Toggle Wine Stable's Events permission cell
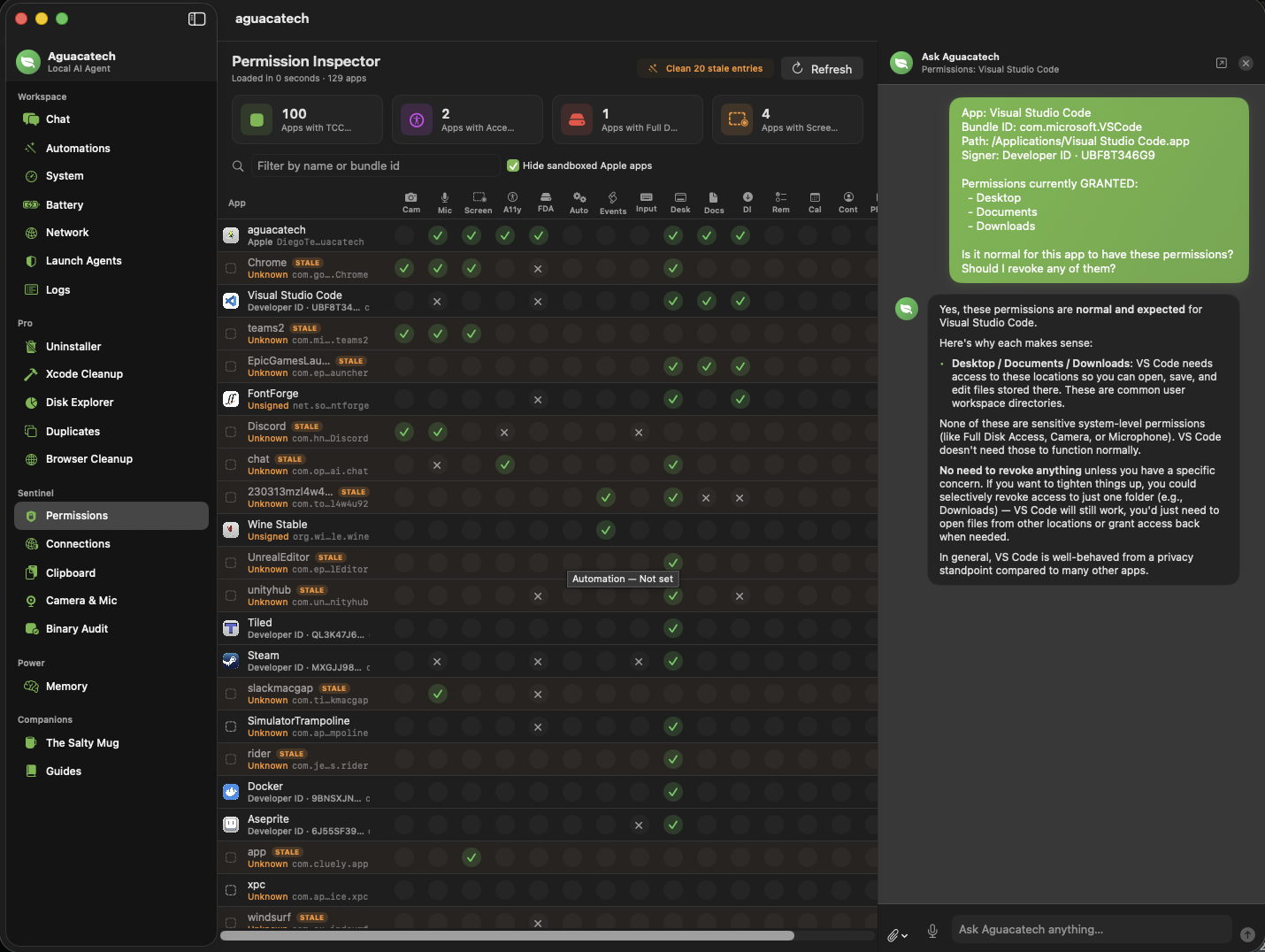Viewport: 1265px width, 952px height. 606,530
